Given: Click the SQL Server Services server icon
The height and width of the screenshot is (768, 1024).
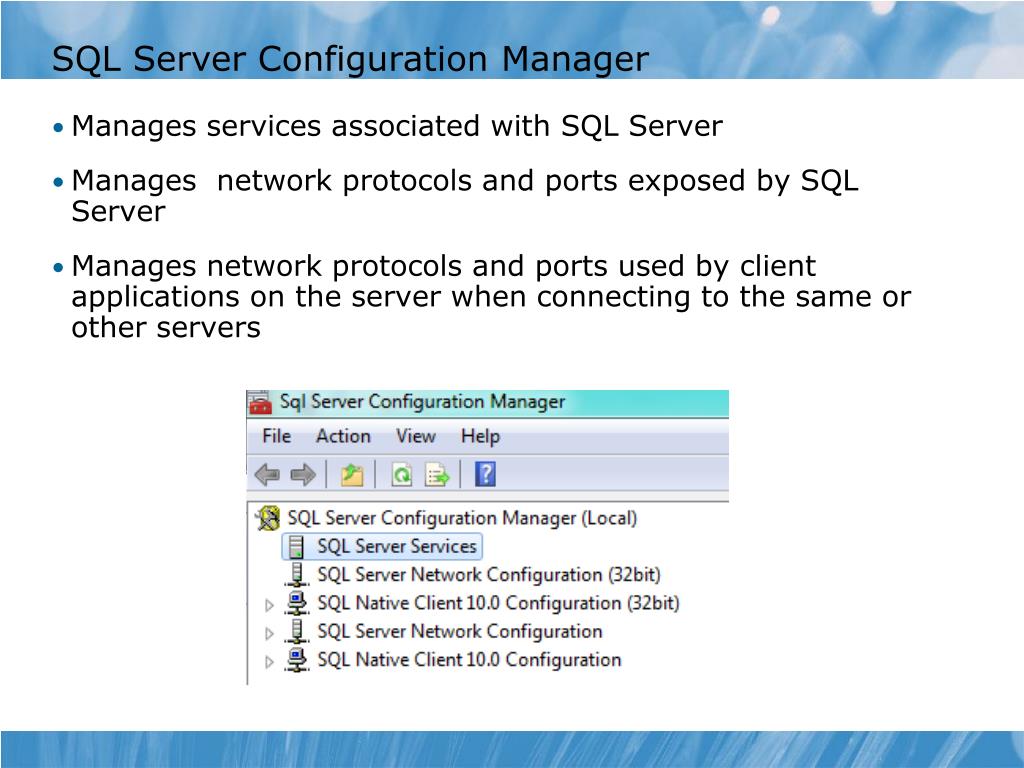Looking at the screenshot, I should pyautogui.click(x=296, y=547).
